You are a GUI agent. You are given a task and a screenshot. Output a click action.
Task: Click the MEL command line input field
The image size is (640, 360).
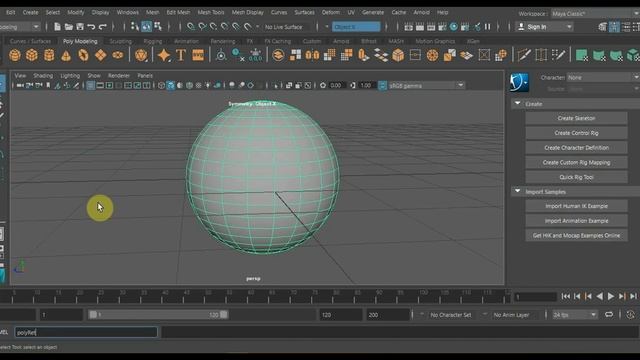[86, 332]
